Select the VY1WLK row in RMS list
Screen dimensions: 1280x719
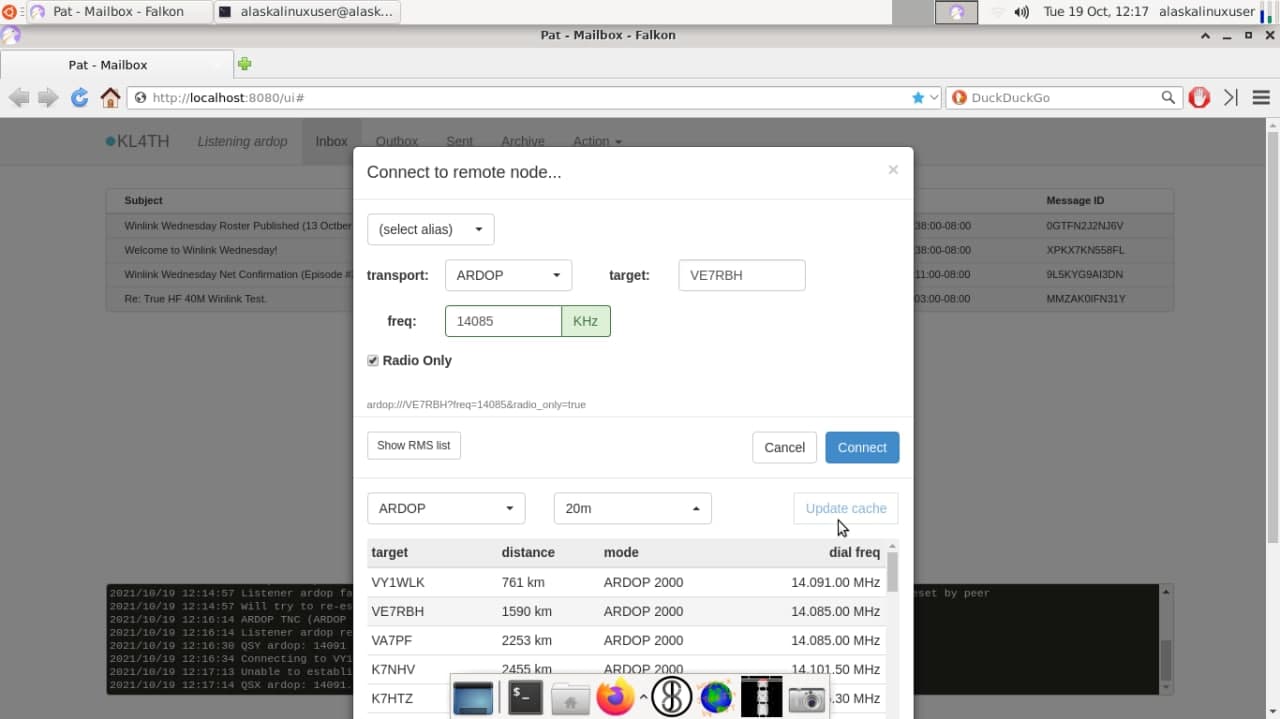coord(626,582)
